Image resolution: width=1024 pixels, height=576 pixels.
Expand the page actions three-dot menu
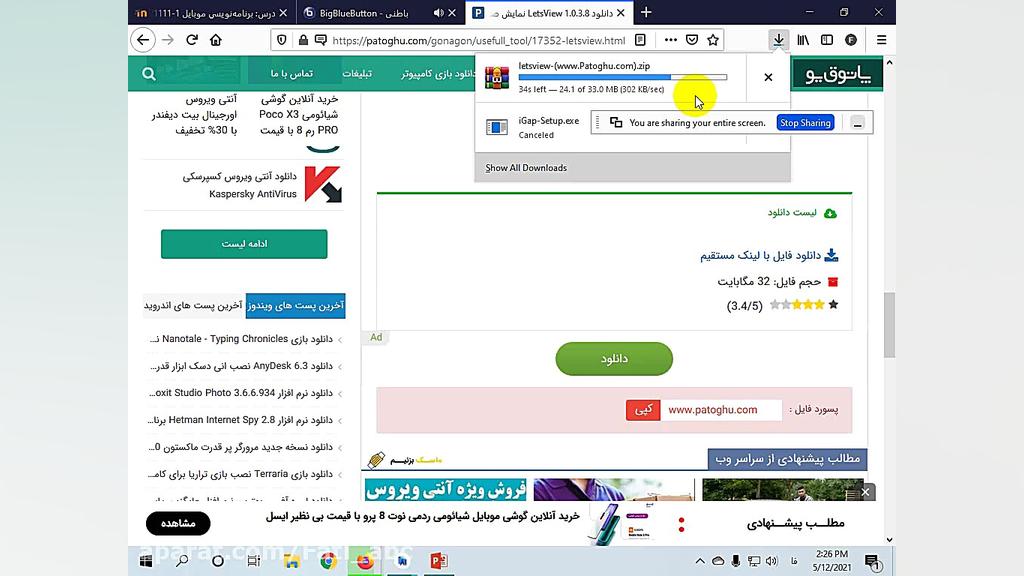670,40
